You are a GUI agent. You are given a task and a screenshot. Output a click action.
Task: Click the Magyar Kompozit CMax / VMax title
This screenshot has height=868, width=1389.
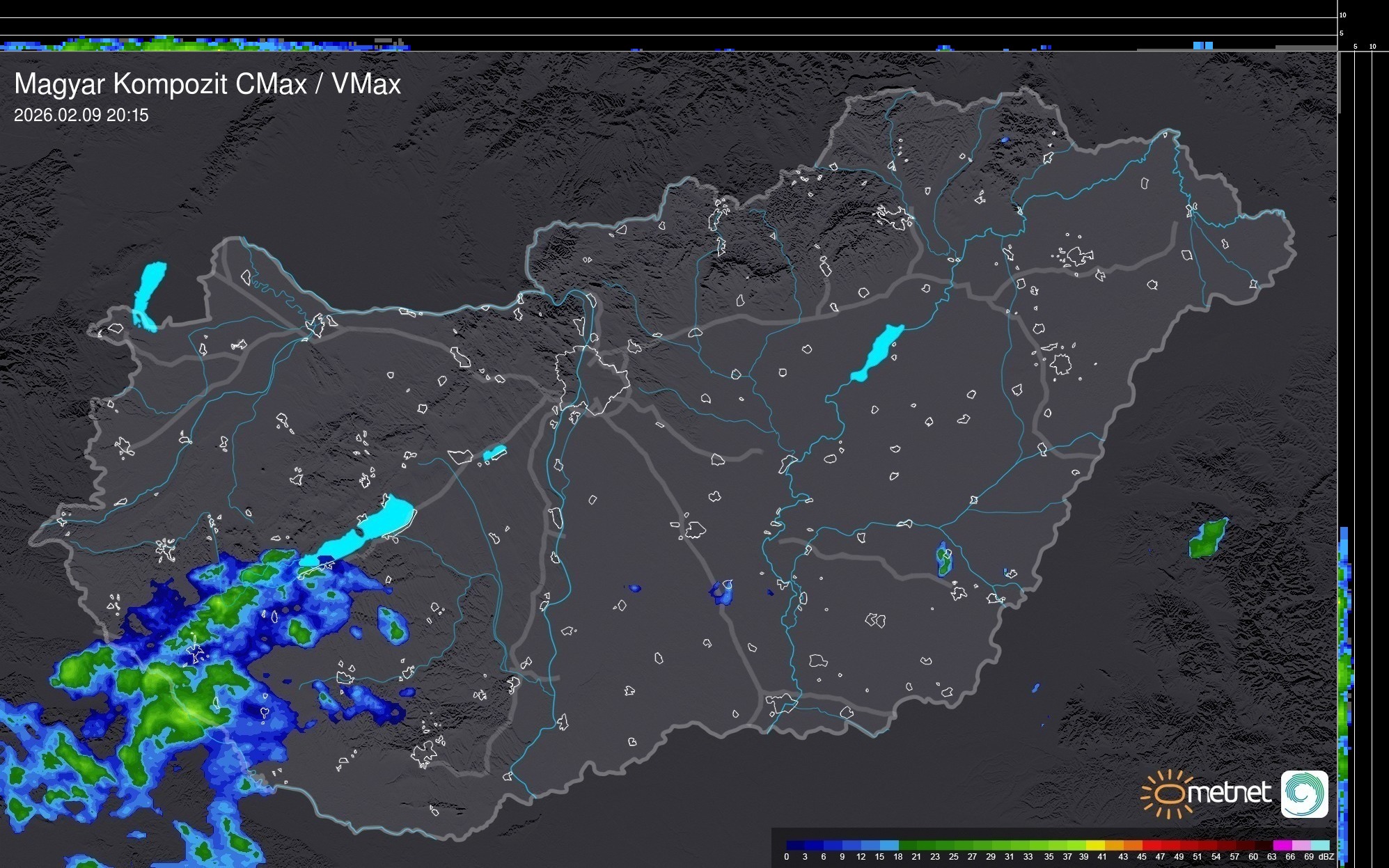tap(207, 84)
